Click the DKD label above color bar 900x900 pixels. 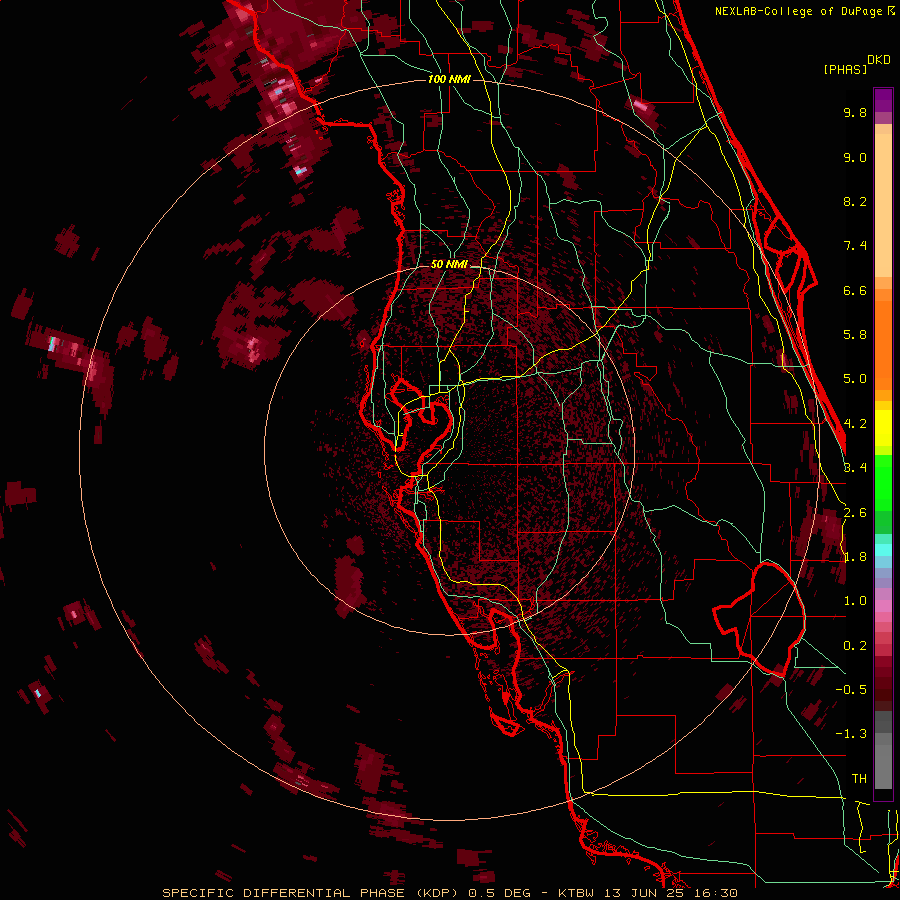click(x=878, y=60)
